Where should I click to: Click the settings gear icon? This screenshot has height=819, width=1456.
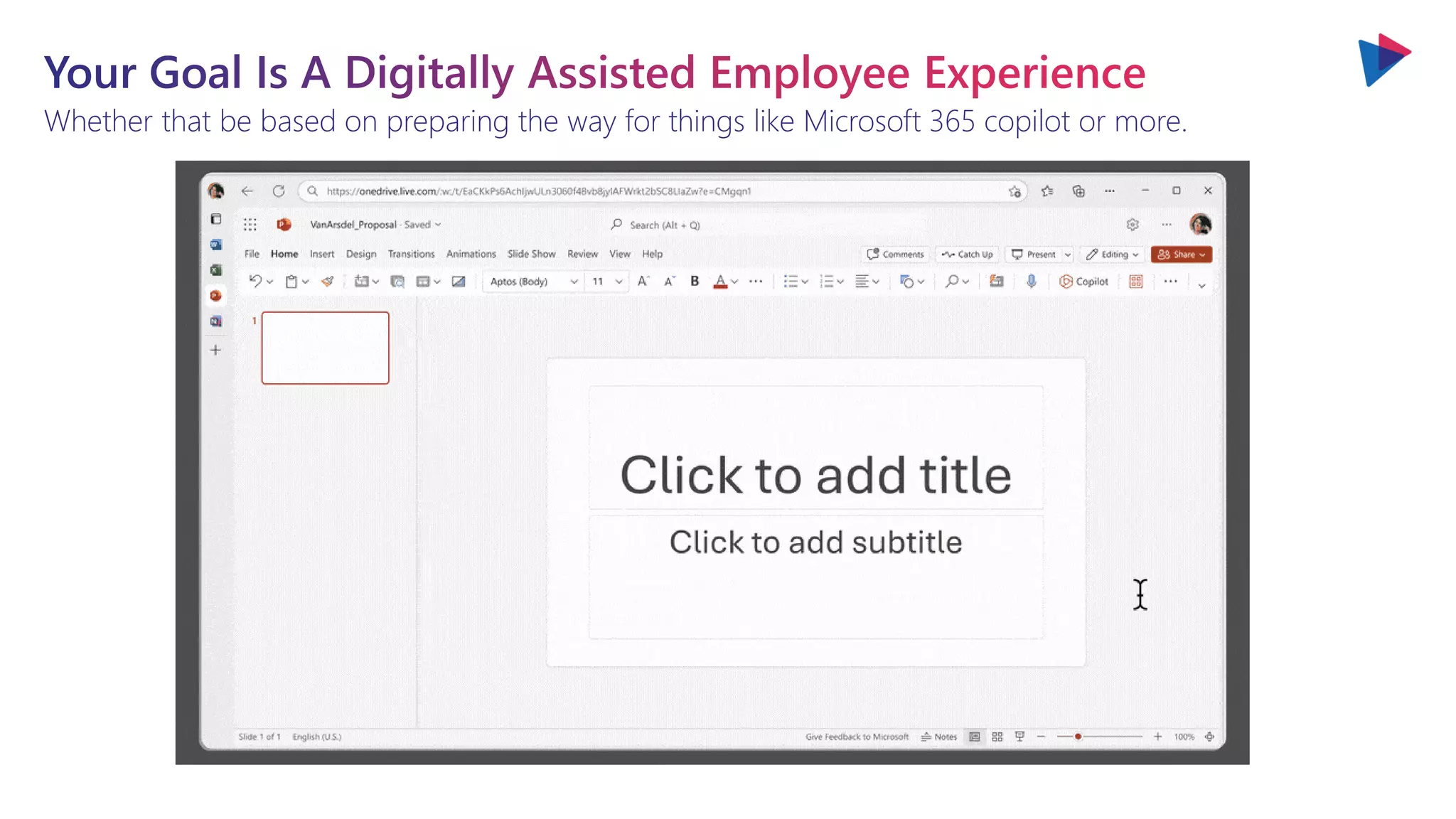click(1133, 225)
